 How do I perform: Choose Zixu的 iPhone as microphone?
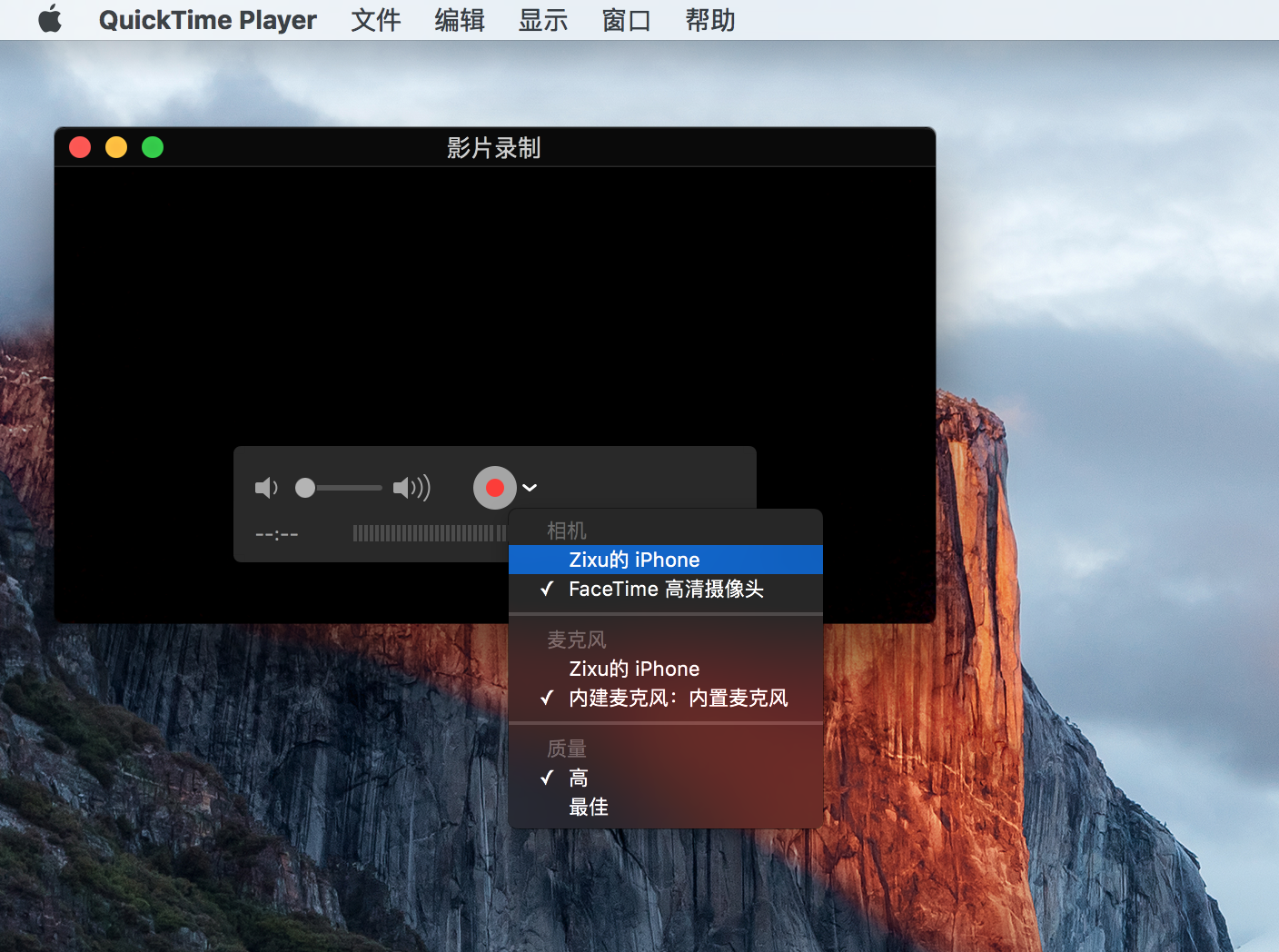point(666,669)
